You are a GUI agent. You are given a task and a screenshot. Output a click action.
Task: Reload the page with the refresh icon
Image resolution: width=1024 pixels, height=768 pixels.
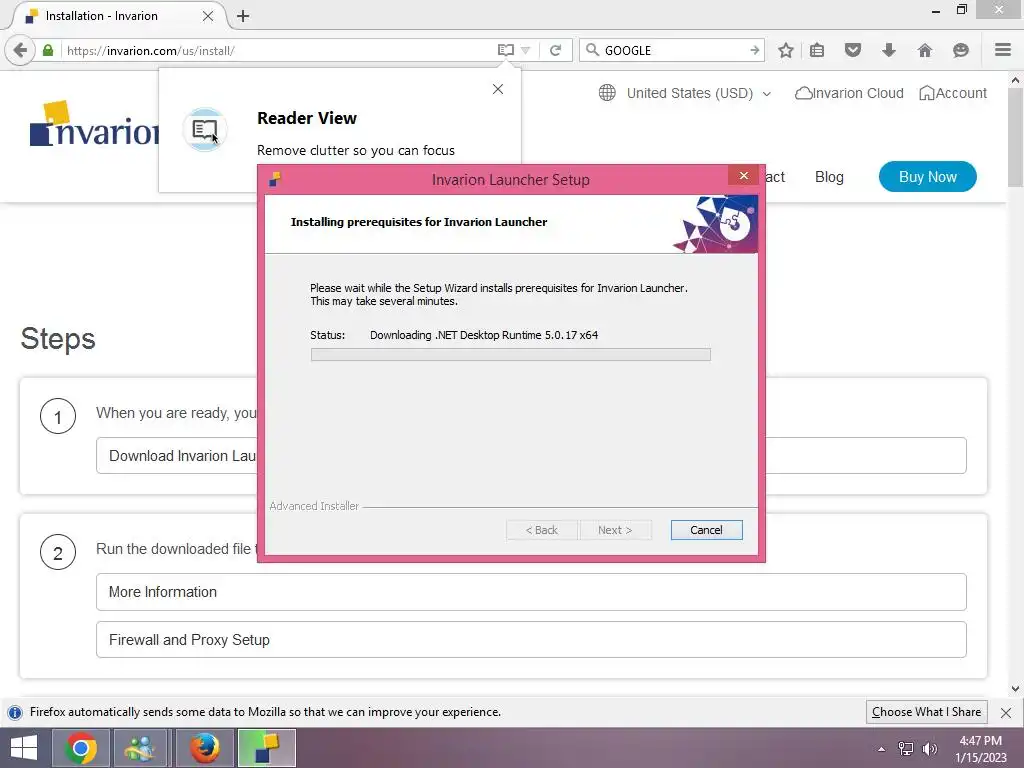[x=556, y=50]
